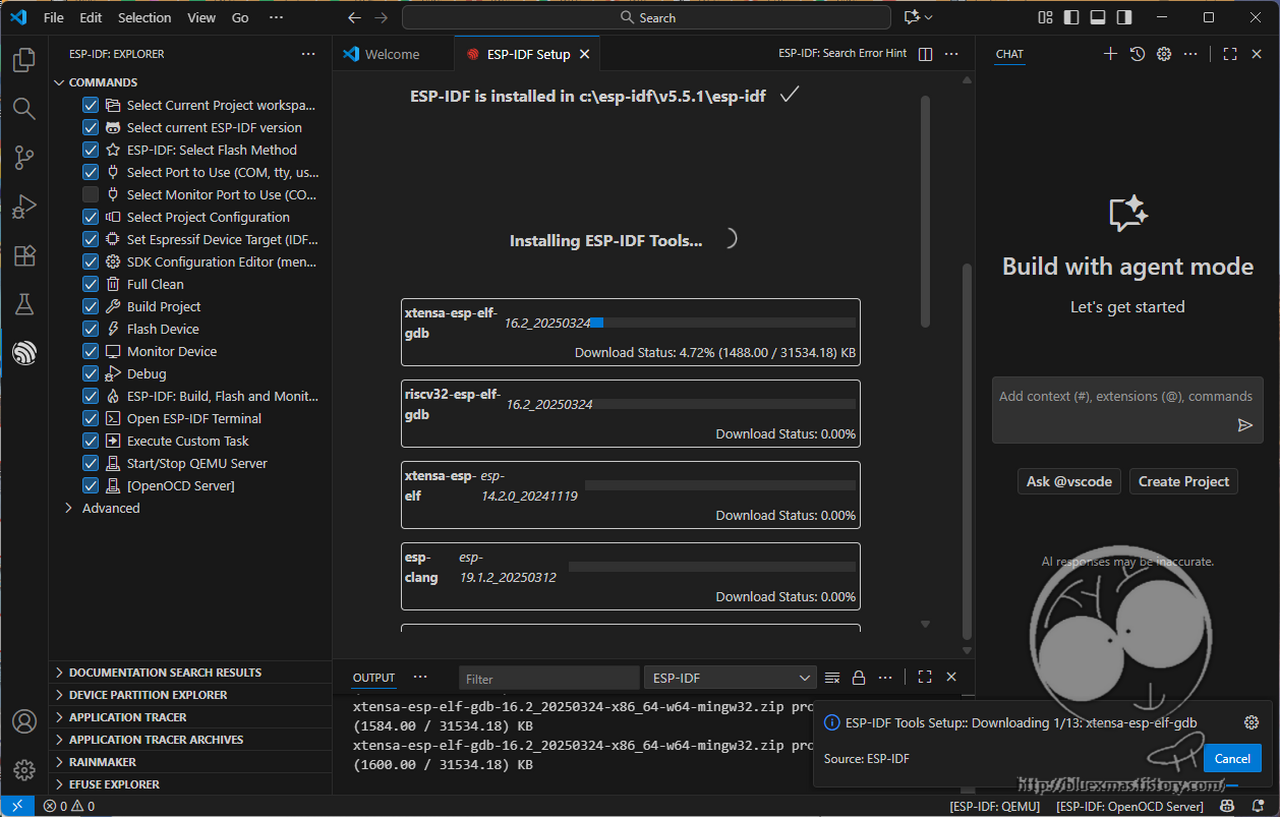Viewport: 1280px width, 817px height.
Task: Open the Explorer view in activity bar
Action: [24, 60]
